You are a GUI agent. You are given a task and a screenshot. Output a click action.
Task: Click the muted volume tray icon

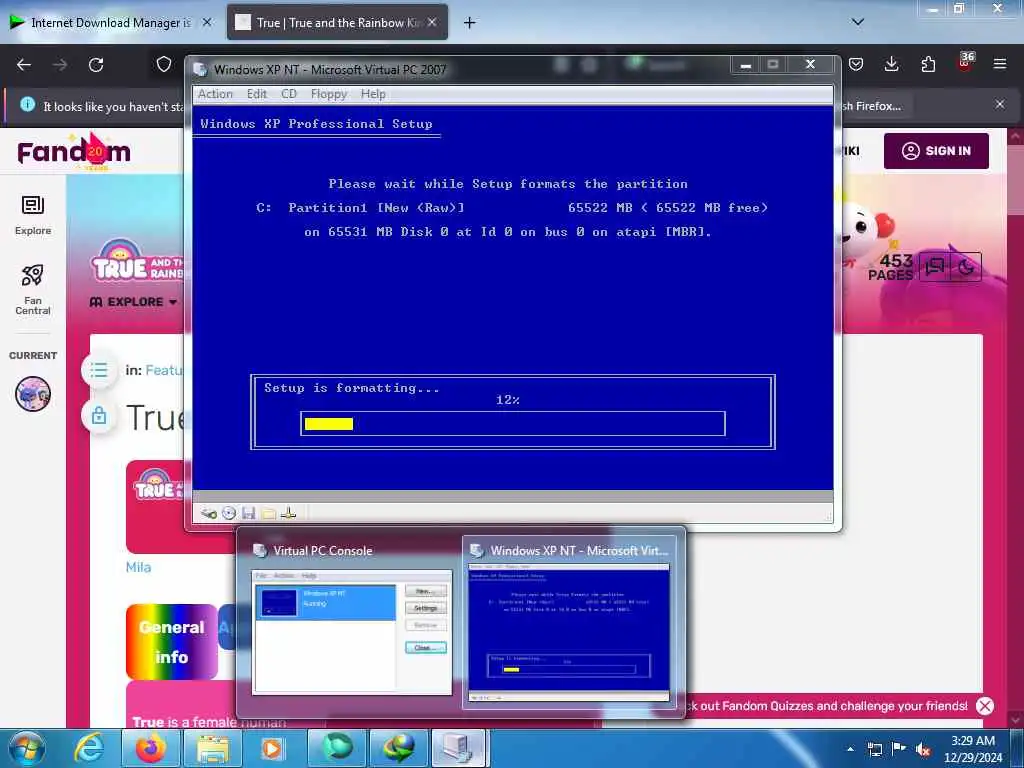(923, 749)
